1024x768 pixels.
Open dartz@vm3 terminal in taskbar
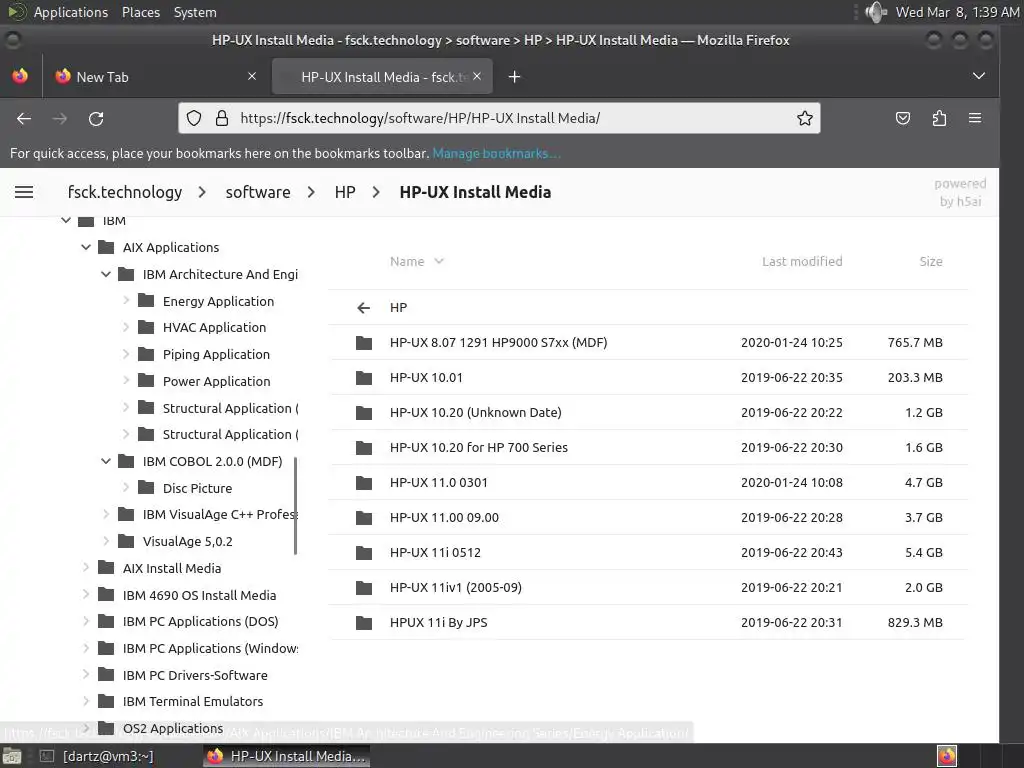pyautogui.click(x=99, y=756)
